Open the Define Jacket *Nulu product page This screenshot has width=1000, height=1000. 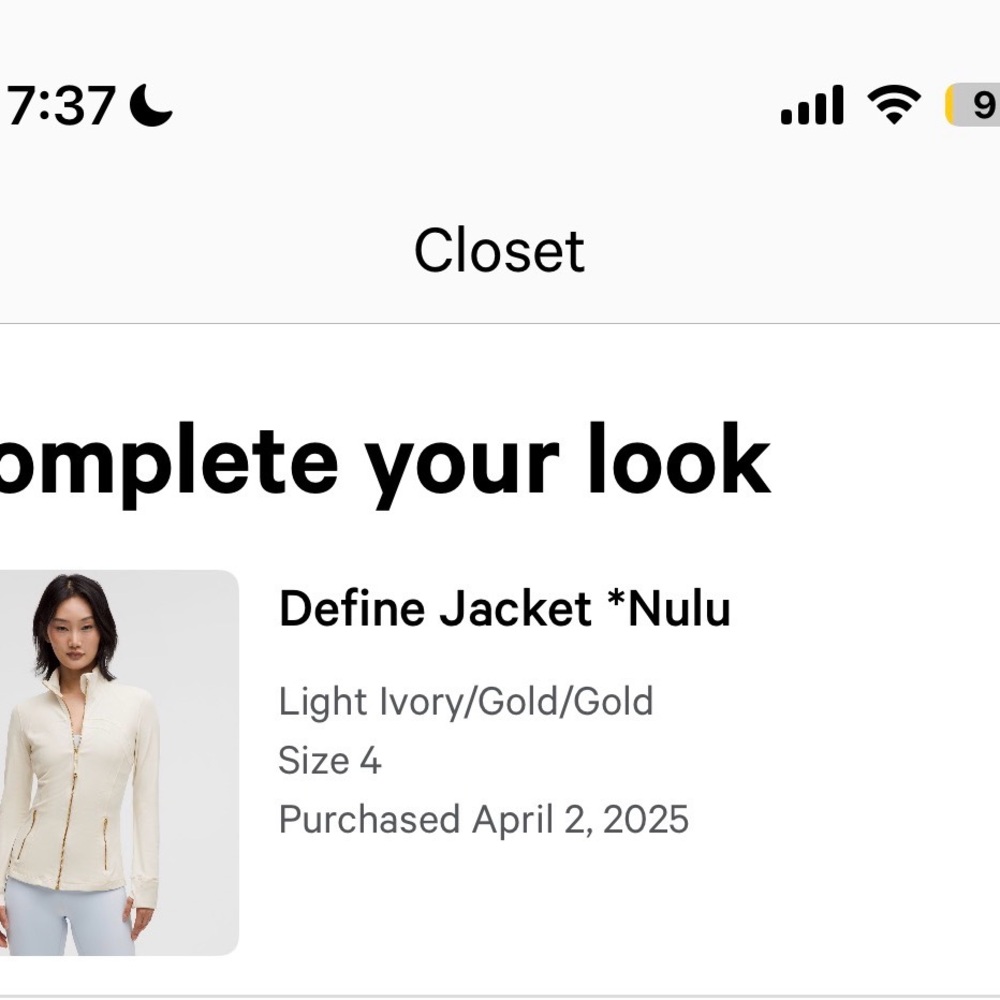click(x=505, y=607)
